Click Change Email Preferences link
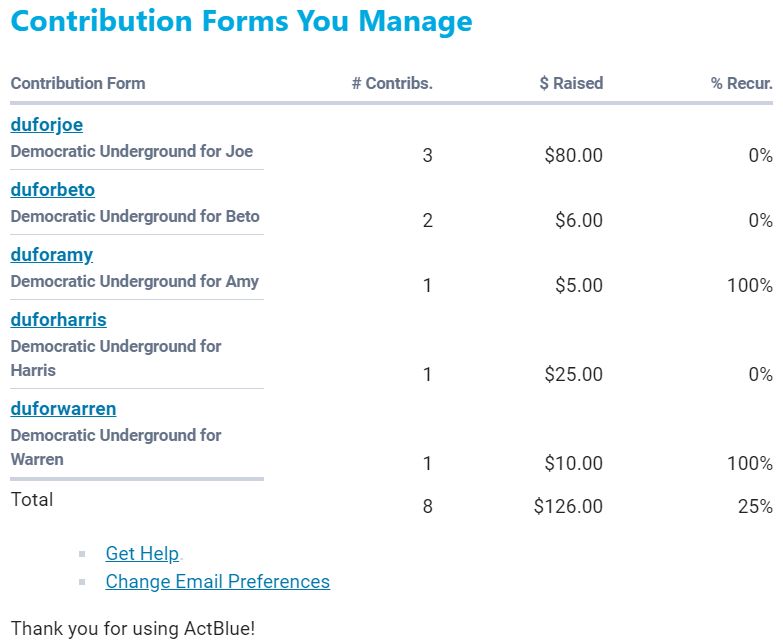 pyautogui.click(x=217, y=581)
